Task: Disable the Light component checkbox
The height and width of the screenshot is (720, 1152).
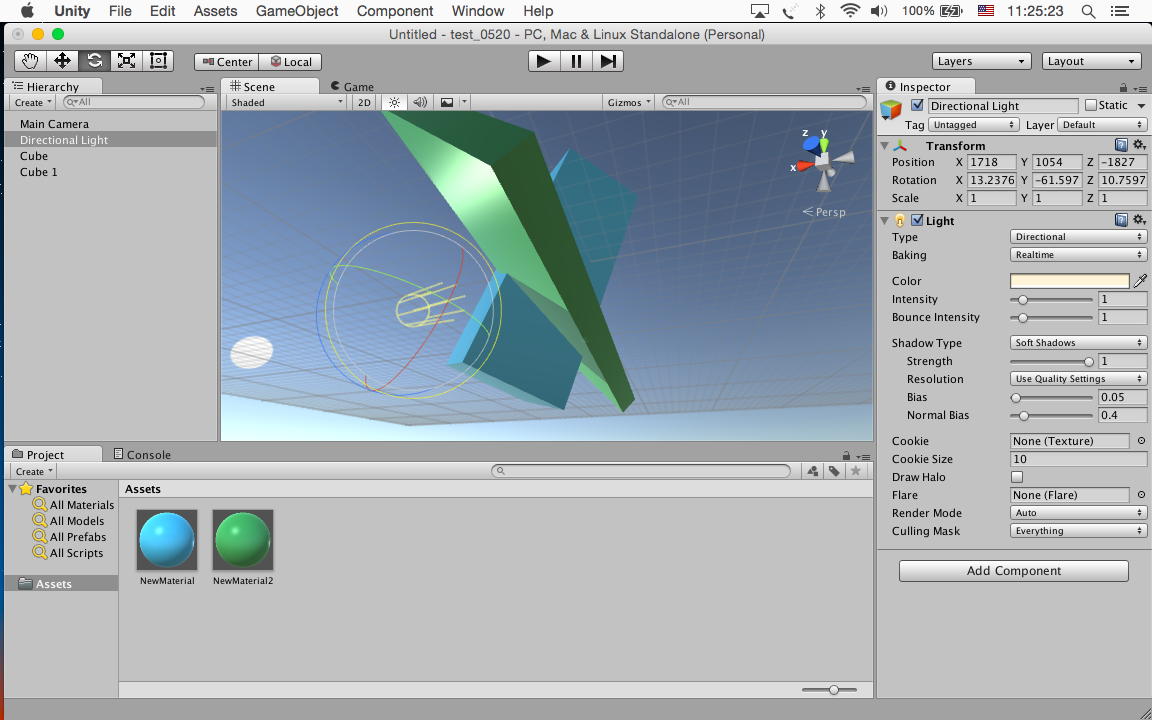Action: point(917,221)
